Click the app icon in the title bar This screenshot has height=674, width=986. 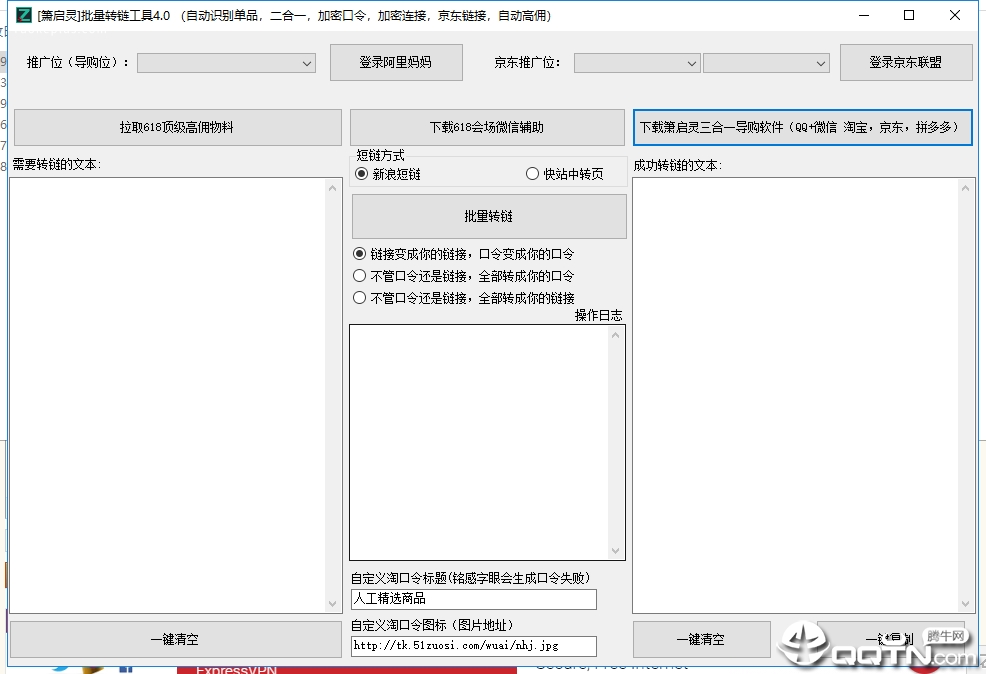[23, 15]
